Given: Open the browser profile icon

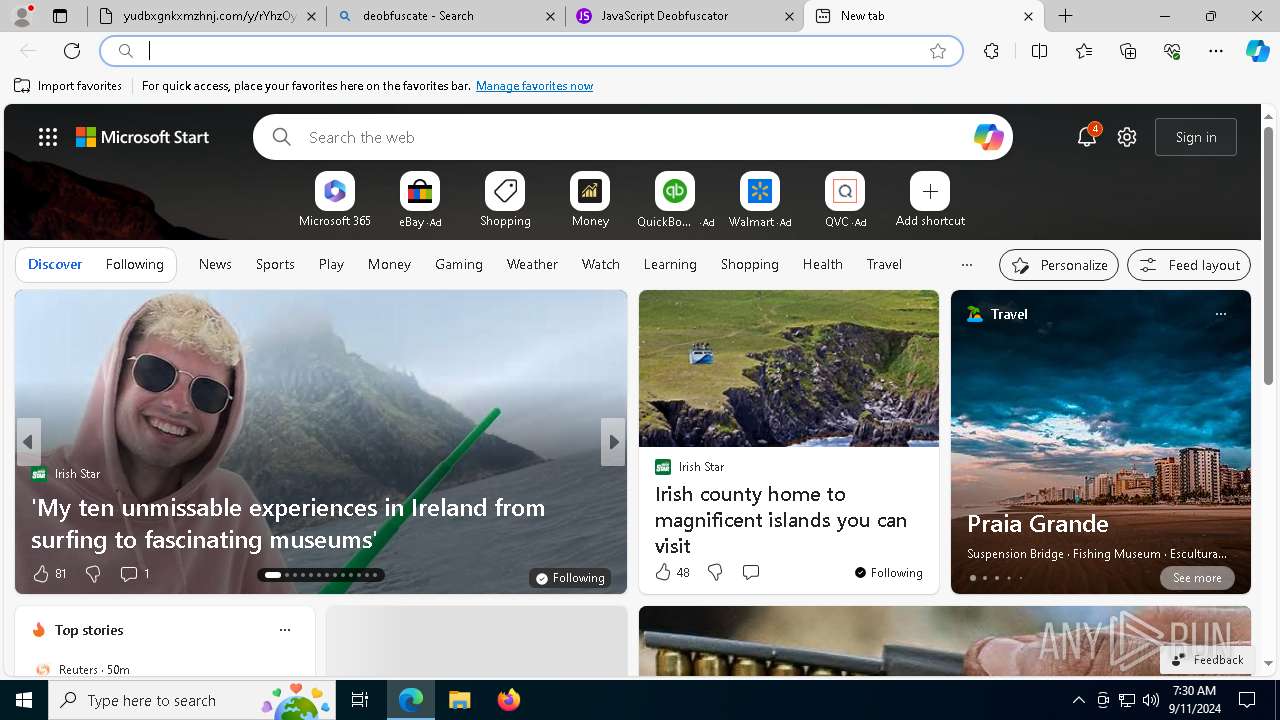Looking at the screenshot, I should point(22,15).
